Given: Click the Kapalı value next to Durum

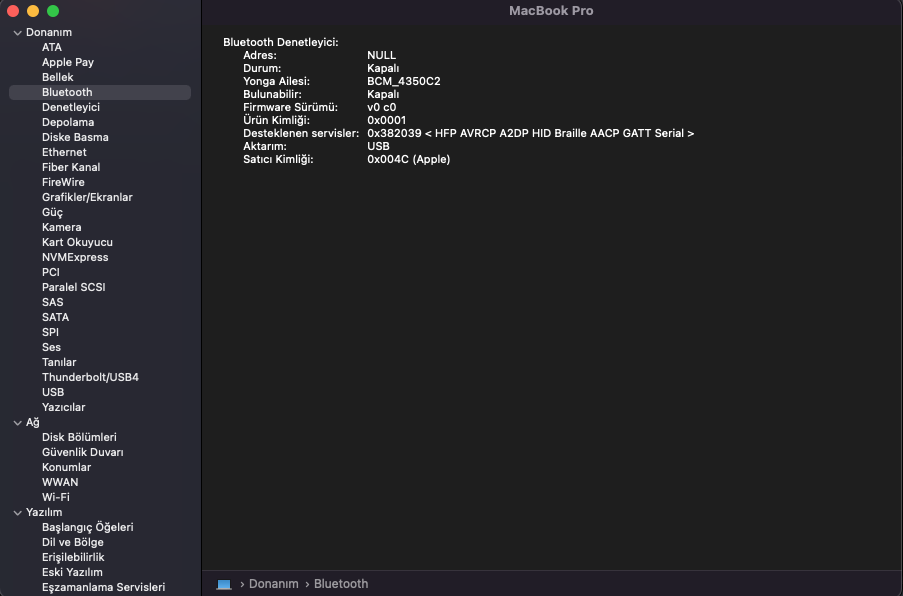Looking at the screenshot, I should (x=383, y=69).
